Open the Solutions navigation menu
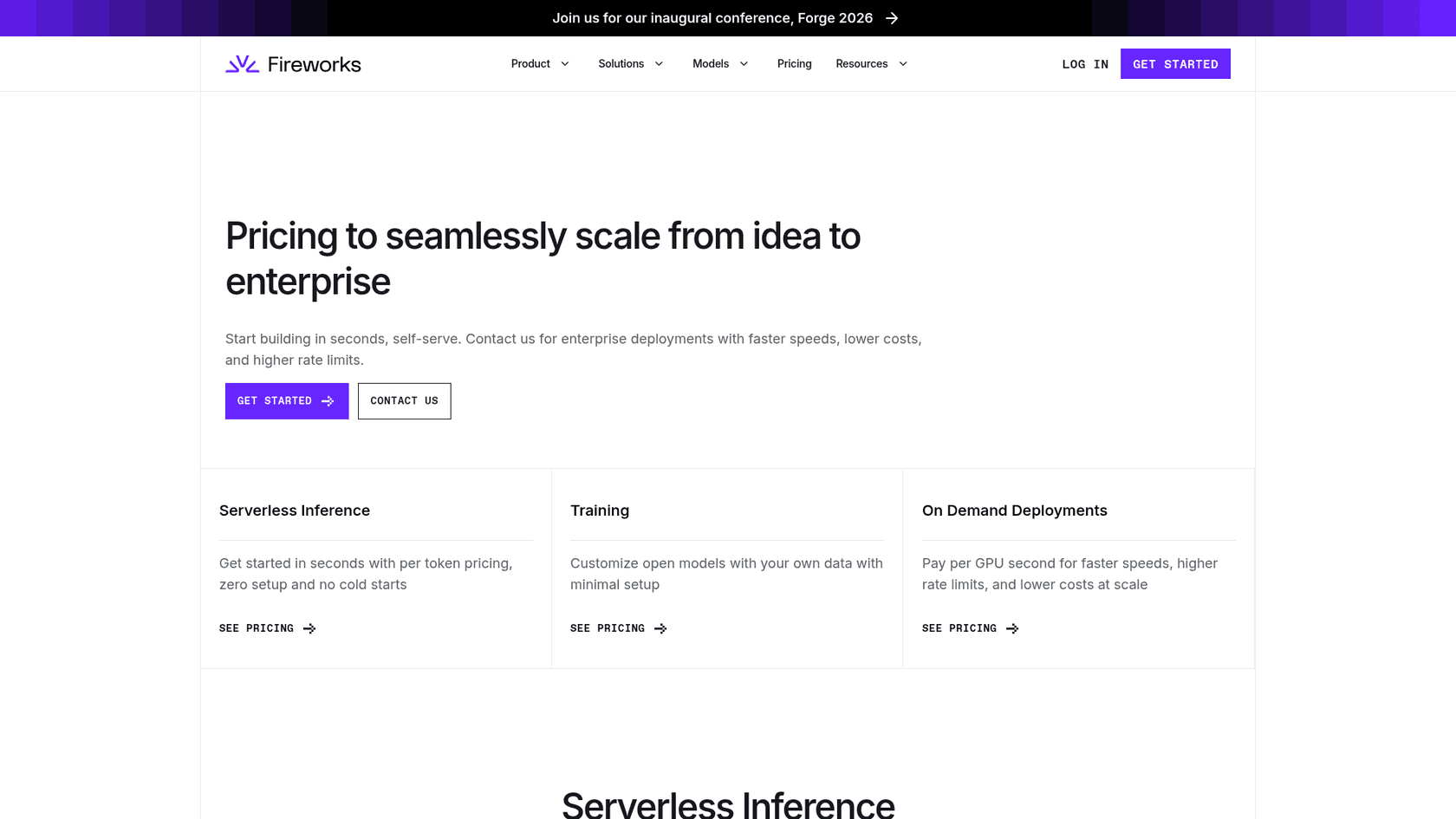Image resolution: width=1456 pixels, height=819 pixels. pyautogui.click(x=621, y=64)
